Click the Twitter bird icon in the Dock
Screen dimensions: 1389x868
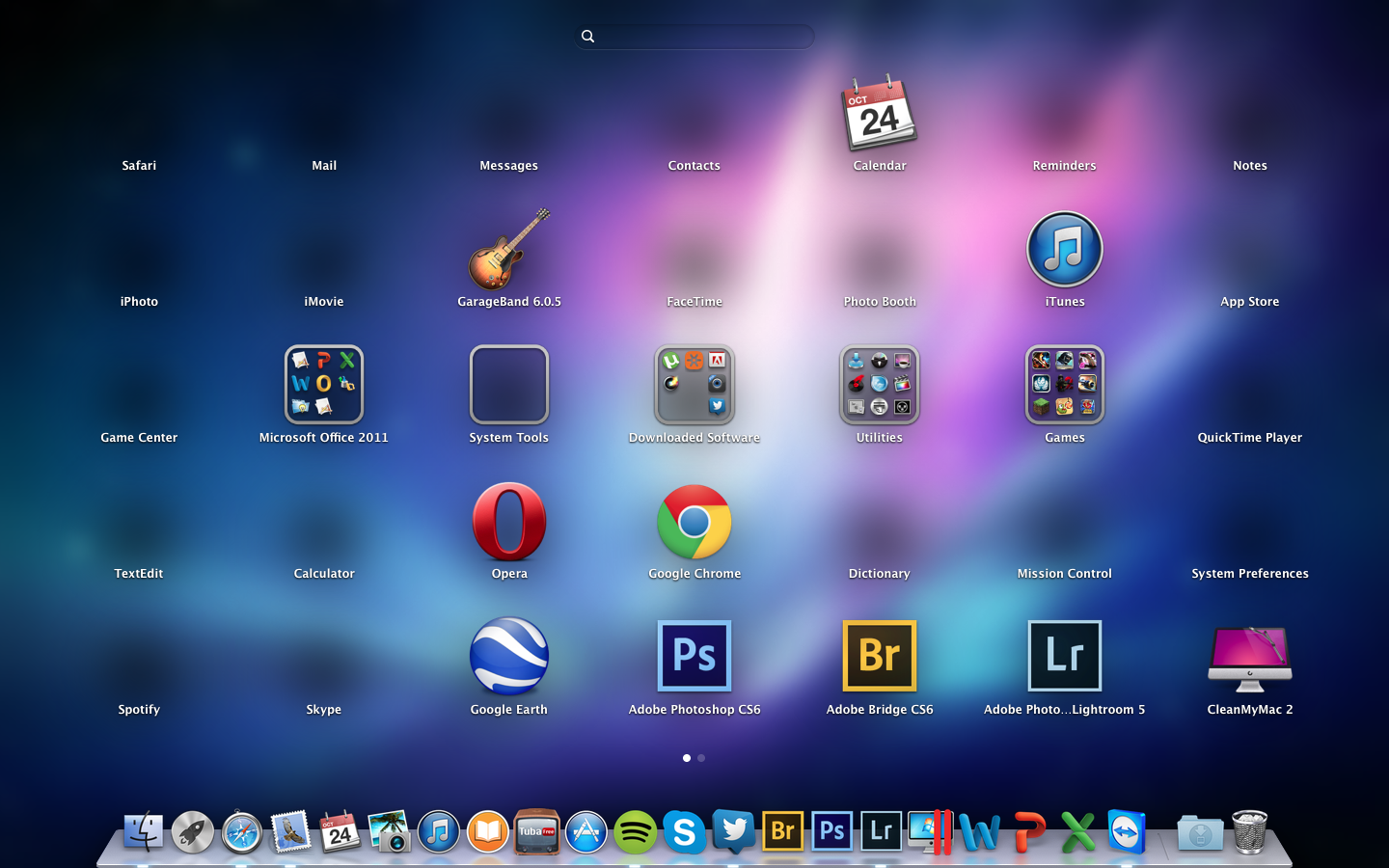pyautogui.click(x=733, y=831)
